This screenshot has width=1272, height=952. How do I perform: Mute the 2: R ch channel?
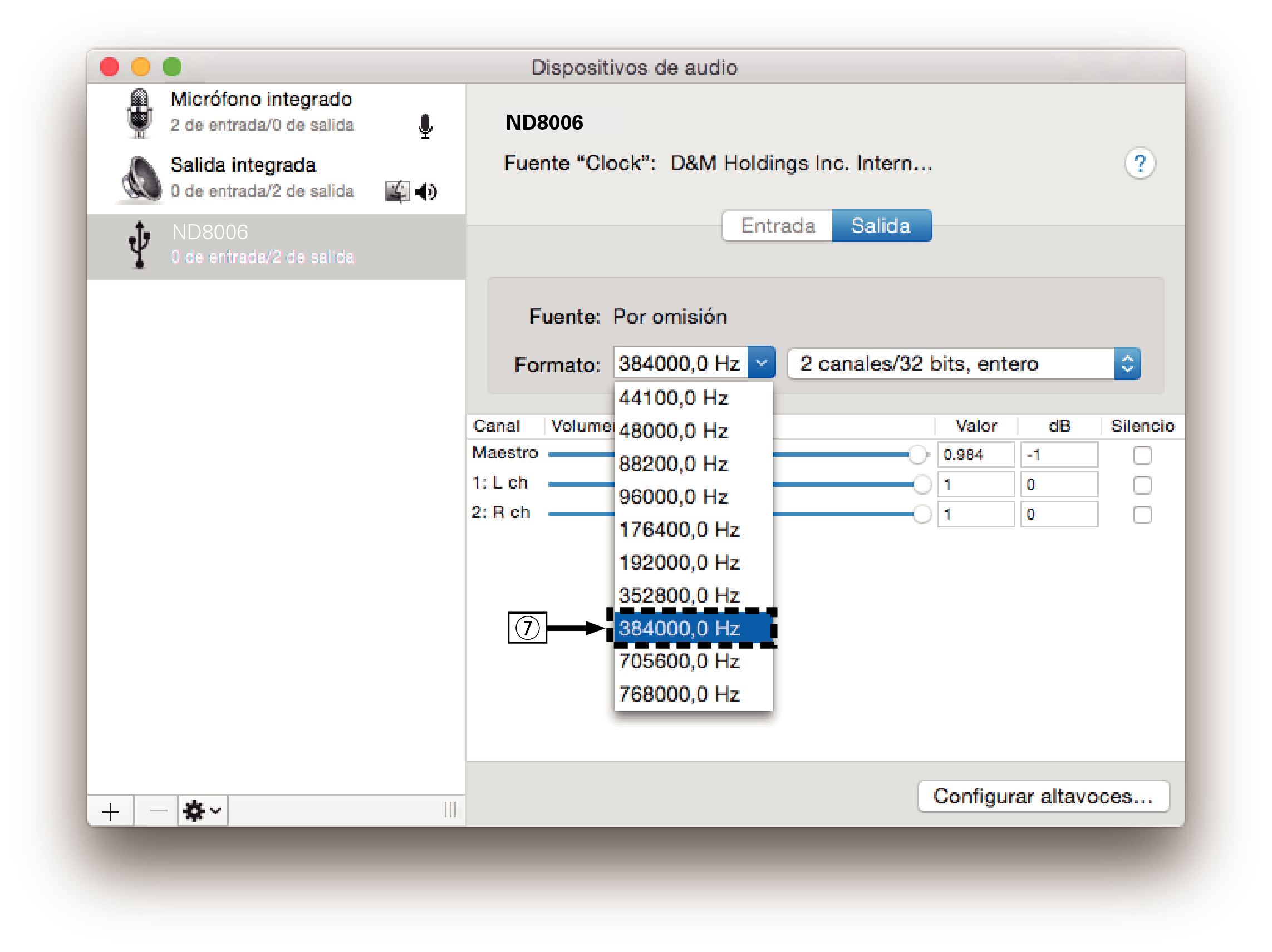click(x=1142, y=515)
